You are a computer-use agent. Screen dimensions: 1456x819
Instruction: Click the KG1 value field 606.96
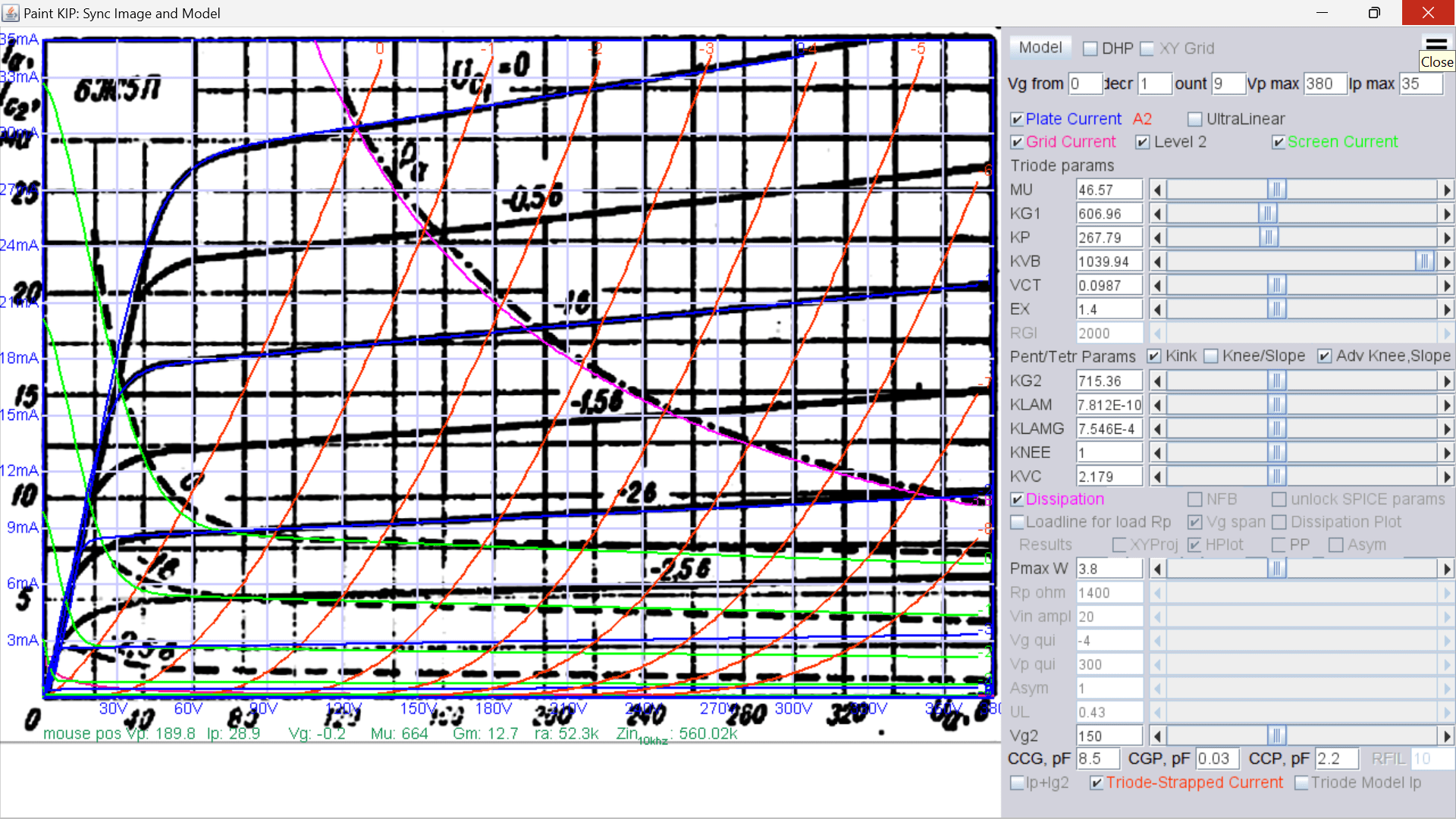pyautogui.click(x=1109, y=214)
